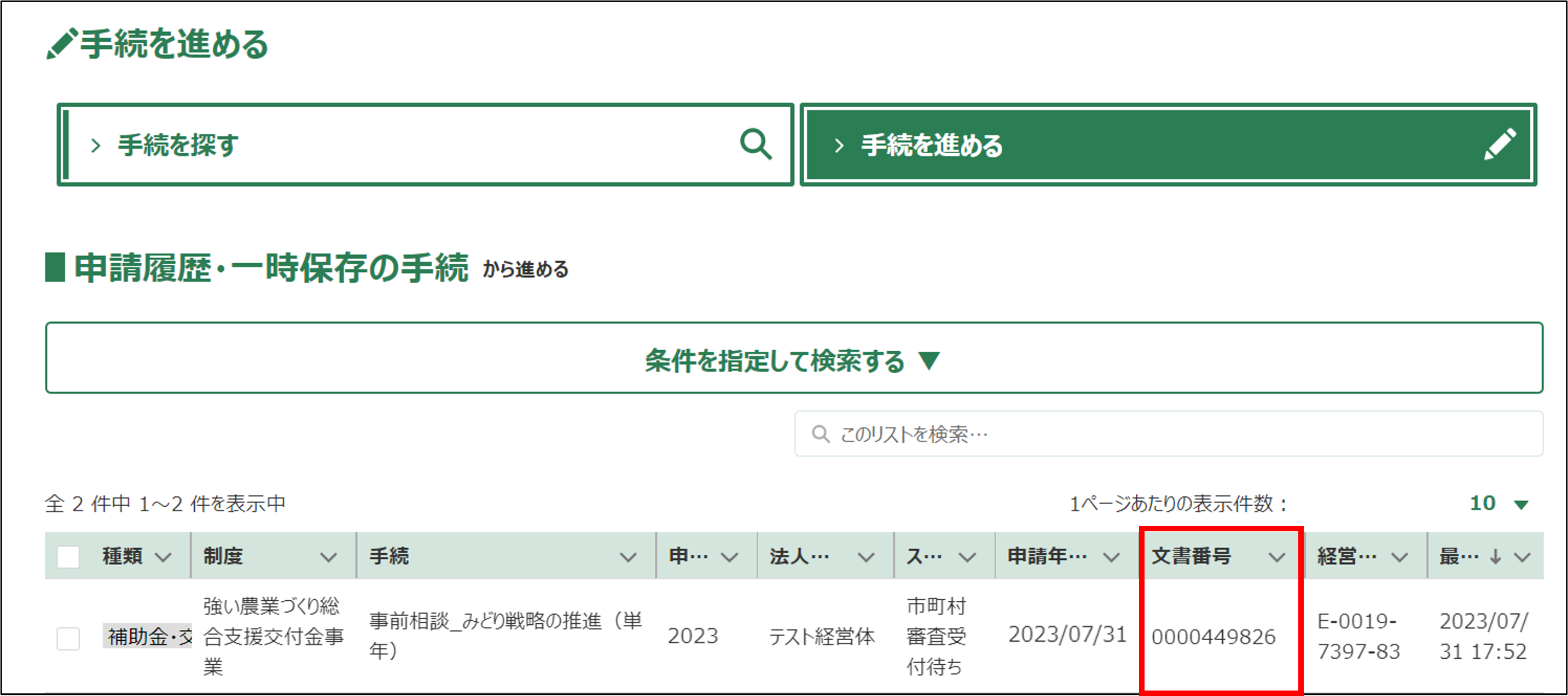Toggle the select-all checkbox in the header row
The width and height of the screenshot is (1568, 696).
pyautogui.click(x=68, y=556)
